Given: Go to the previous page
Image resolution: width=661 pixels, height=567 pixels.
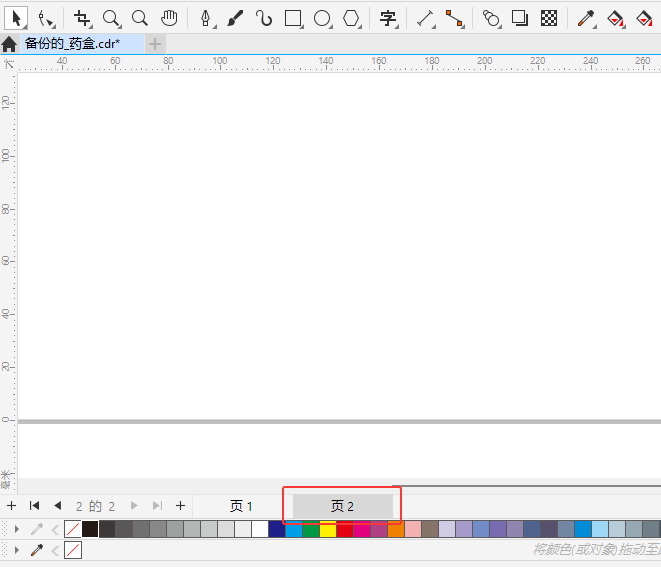Looking at the screenshot, I should coord(58,505).
